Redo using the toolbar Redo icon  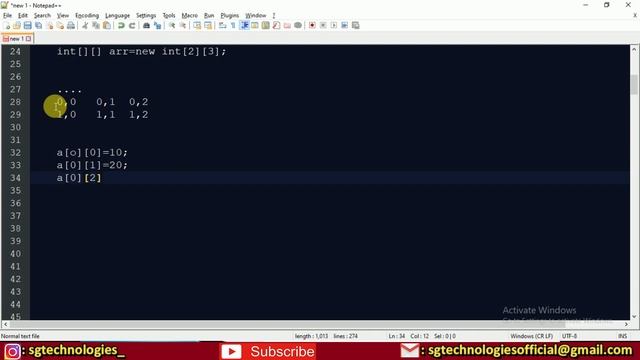[x=132, y=25]
